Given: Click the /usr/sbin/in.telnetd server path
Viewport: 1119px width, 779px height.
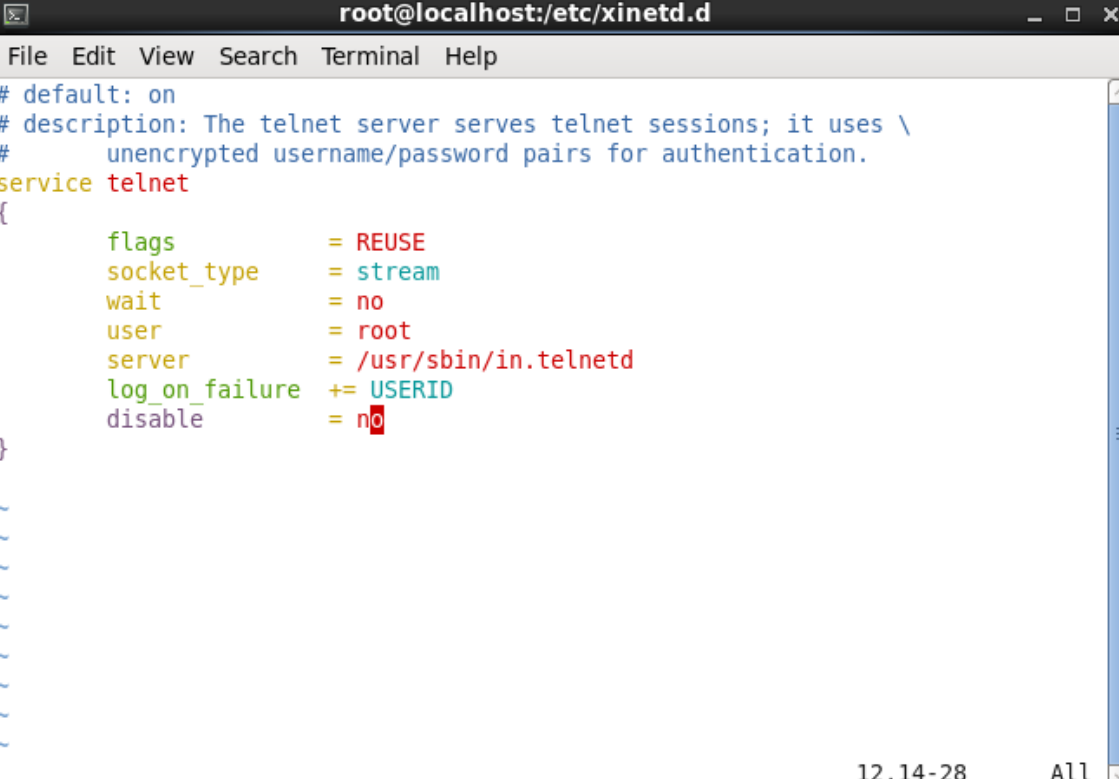Looking at the screenshot, I should tap(495, 360).
